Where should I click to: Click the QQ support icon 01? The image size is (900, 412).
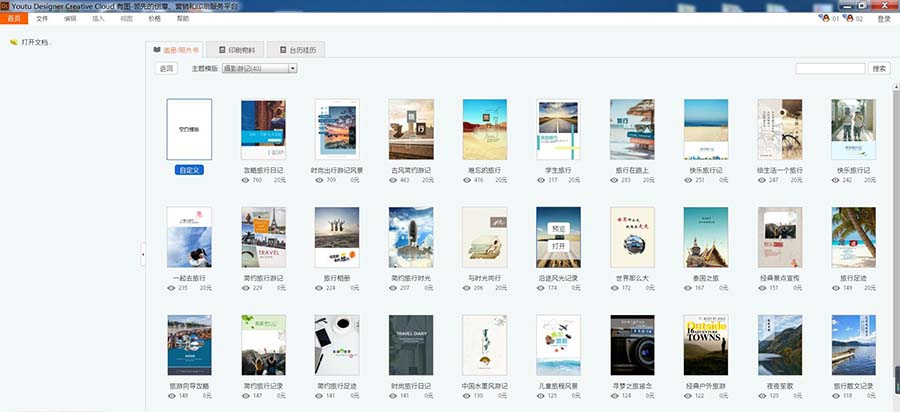pos(824,18)
